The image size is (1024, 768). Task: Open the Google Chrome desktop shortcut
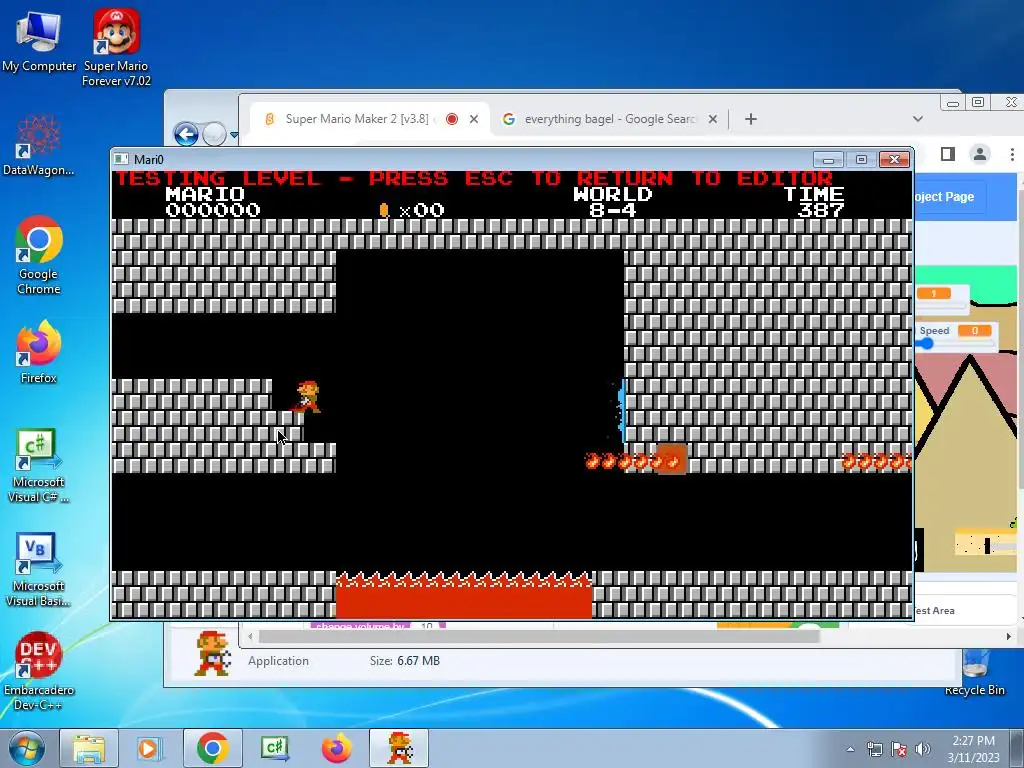tap(38, 255)
